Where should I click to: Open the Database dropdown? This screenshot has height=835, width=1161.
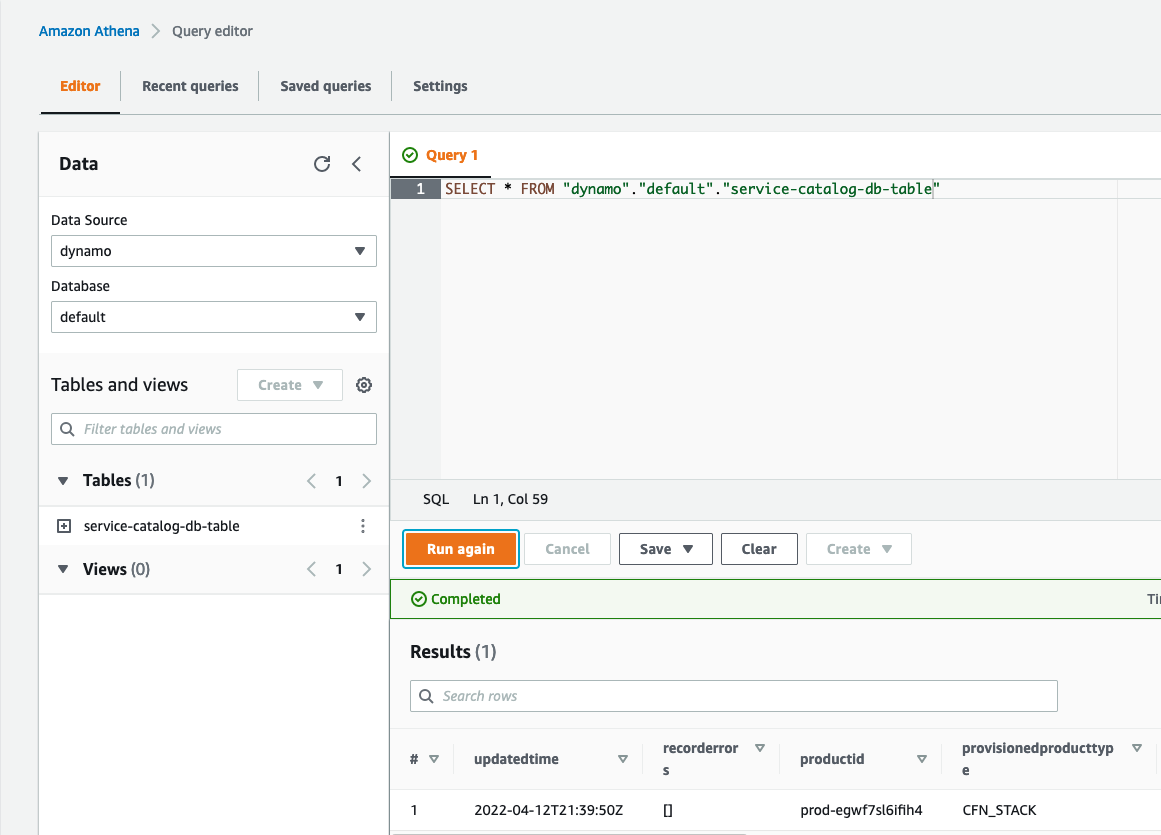click(213, 317)
